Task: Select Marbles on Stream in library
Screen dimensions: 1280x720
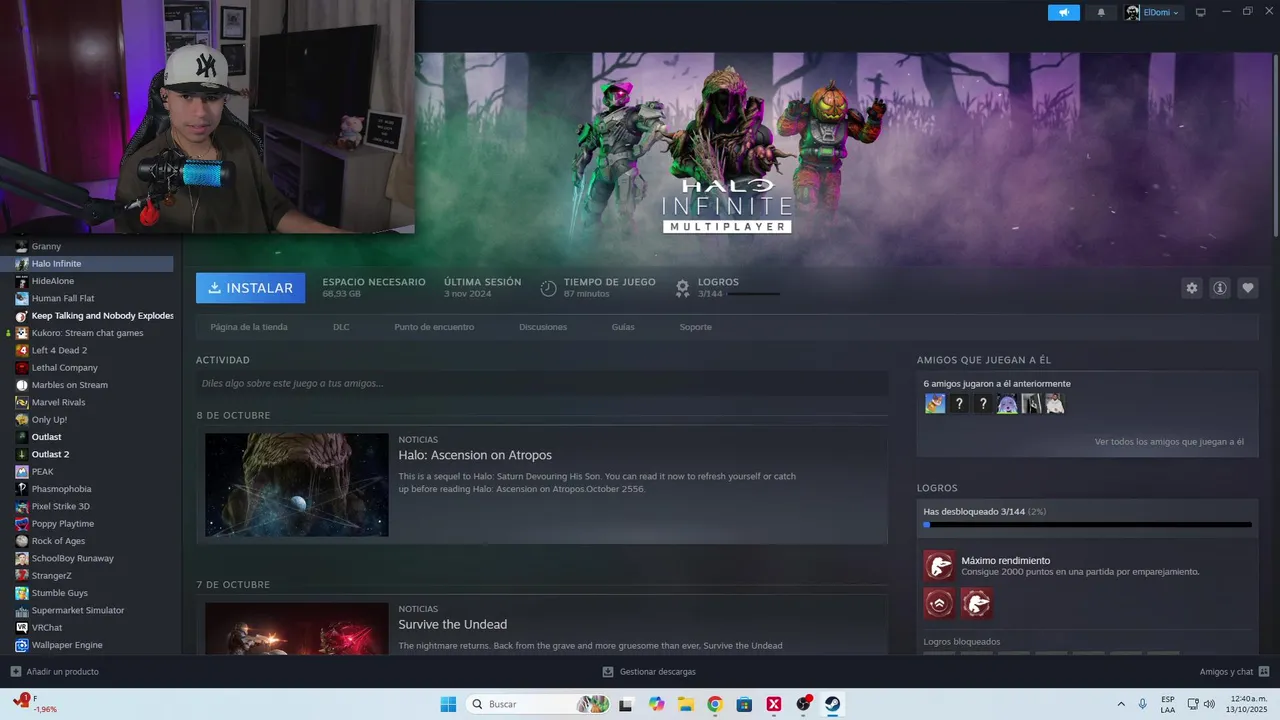Action: tap(69, 385)
